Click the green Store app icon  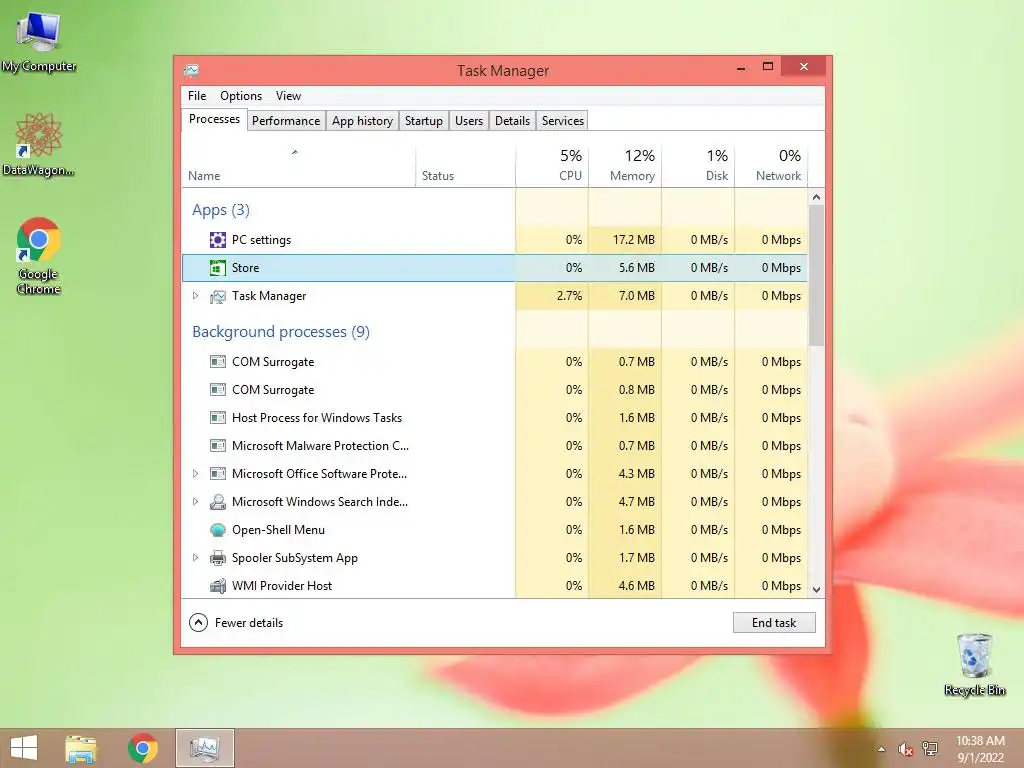[x=217, y=268]
